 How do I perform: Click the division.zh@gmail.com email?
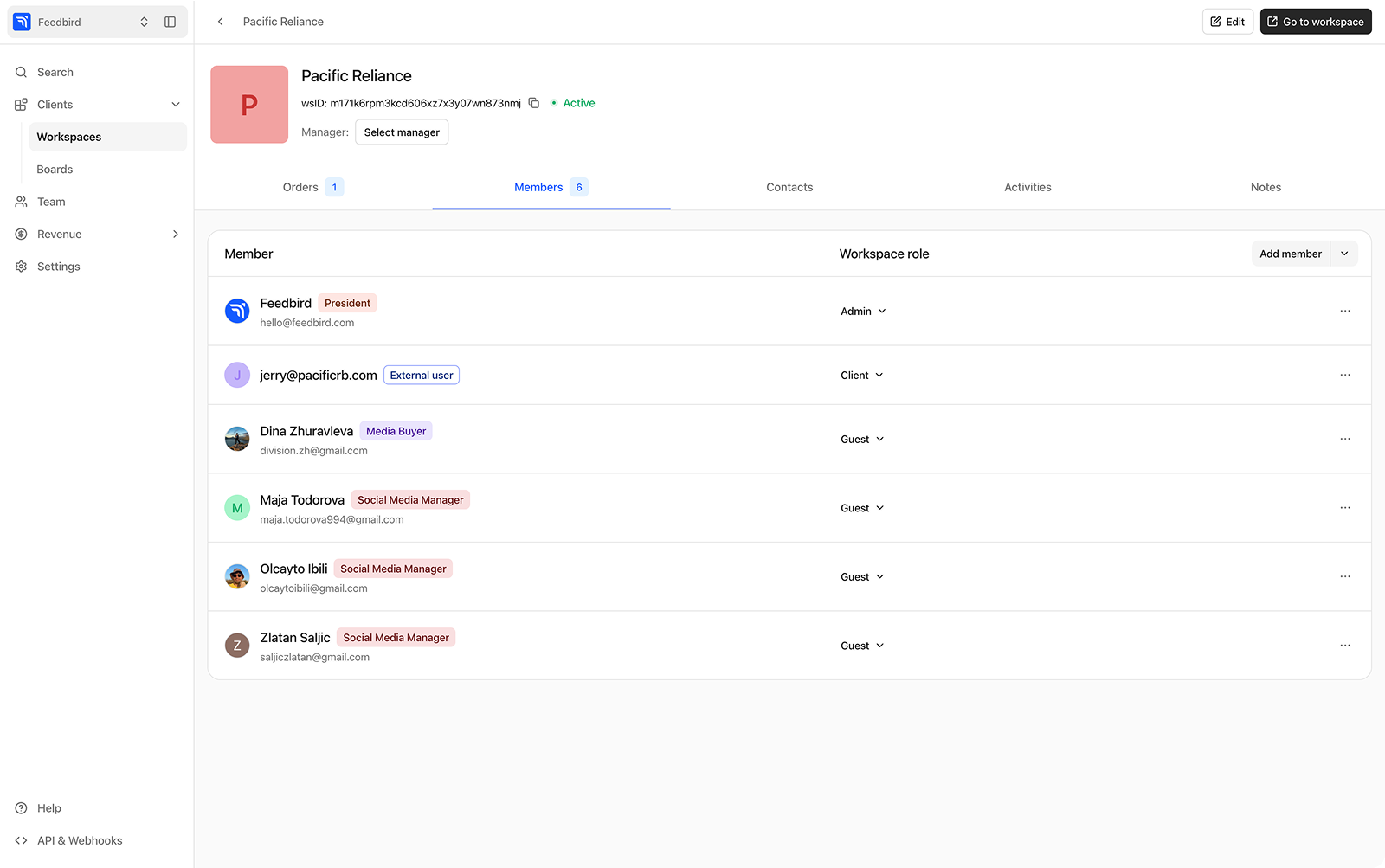pyautogui.click(x=314, y=451)
